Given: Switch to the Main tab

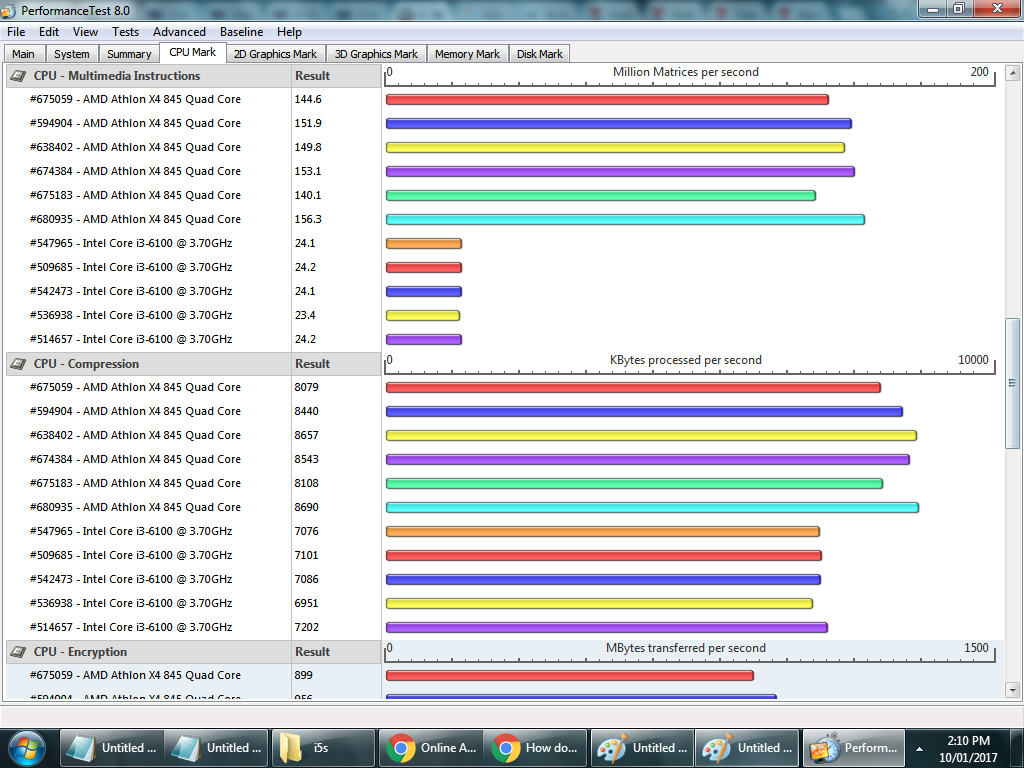Looking at the screenshot, I should point(24,54).
